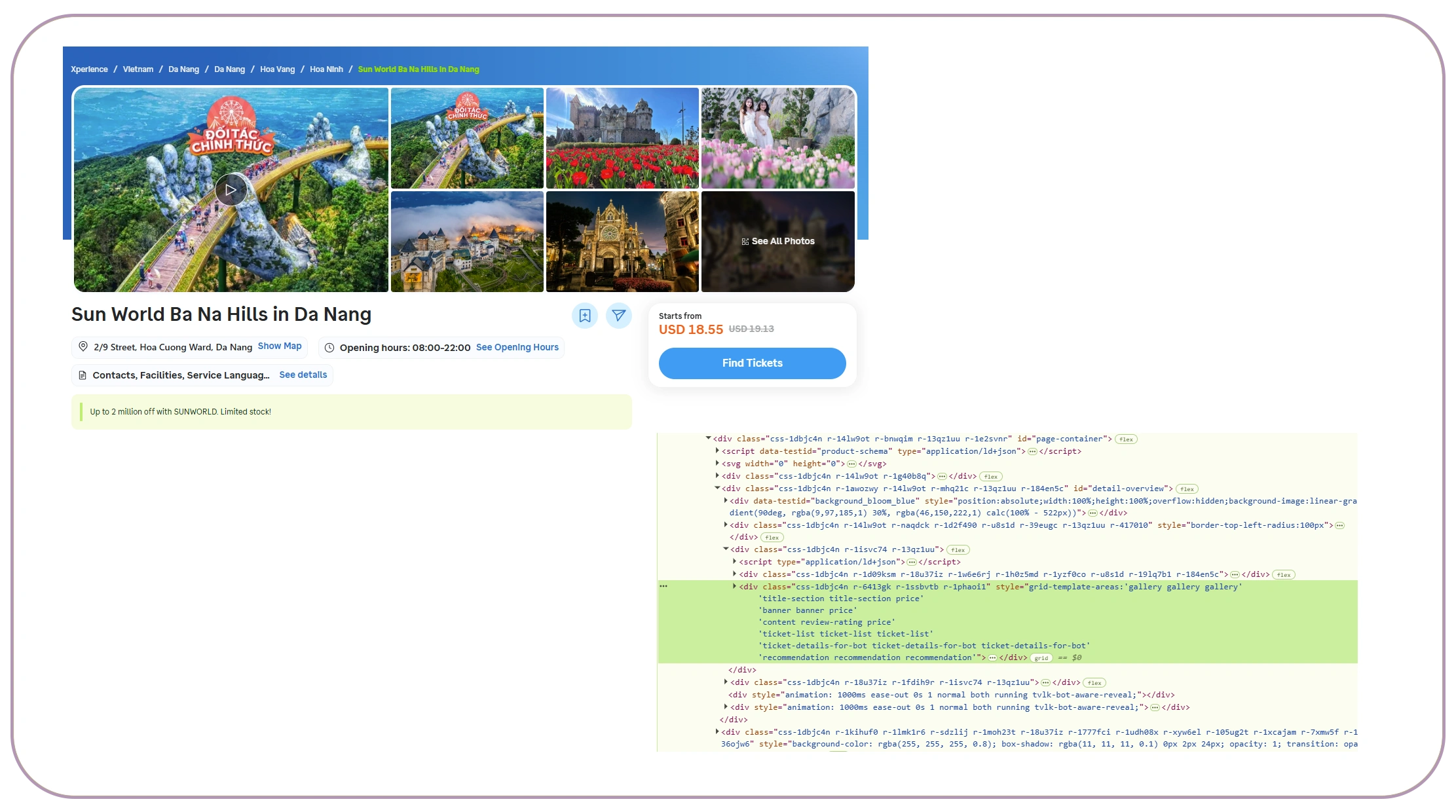Viewport: 1456px width, 812px height.
Task: Open the three-dot menu of highlighted DOM row
Action: point(663,586)
